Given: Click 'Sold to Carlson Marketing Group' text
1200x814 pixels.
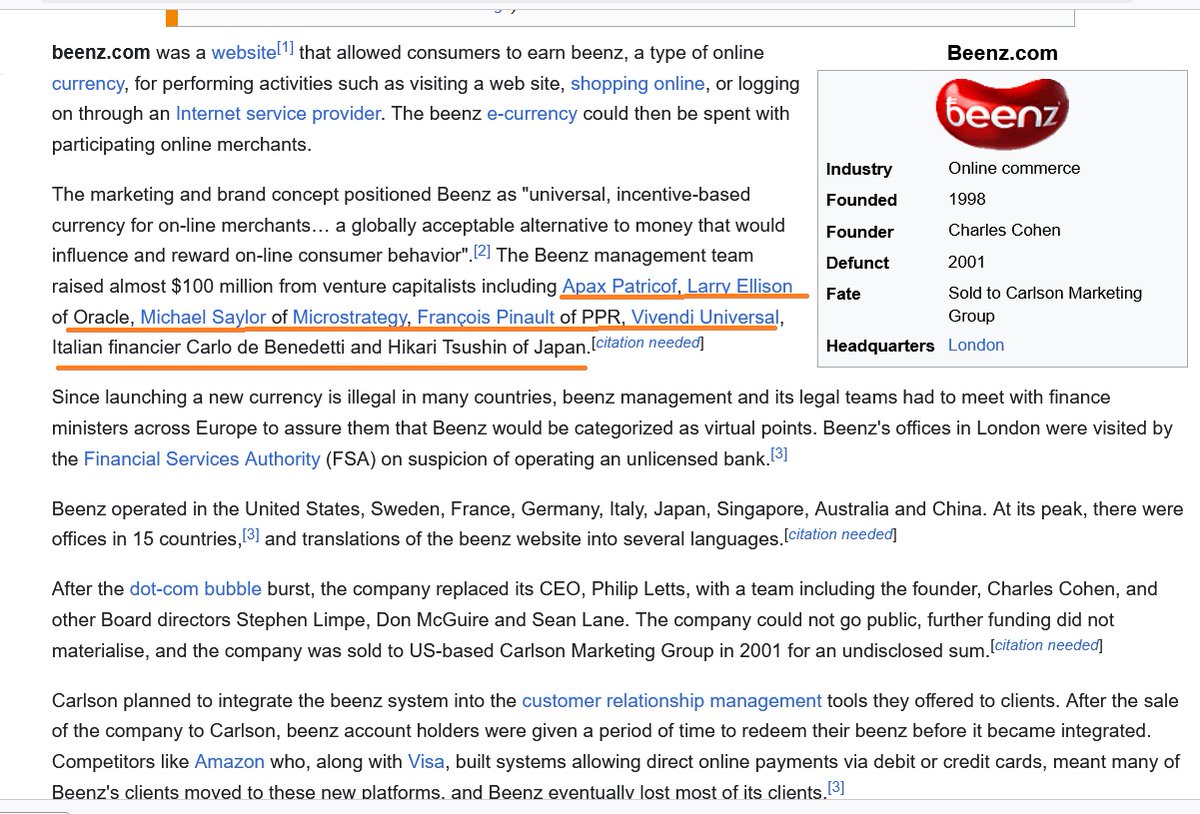Looking at the screenshot, I should (x=1045, y=304).
